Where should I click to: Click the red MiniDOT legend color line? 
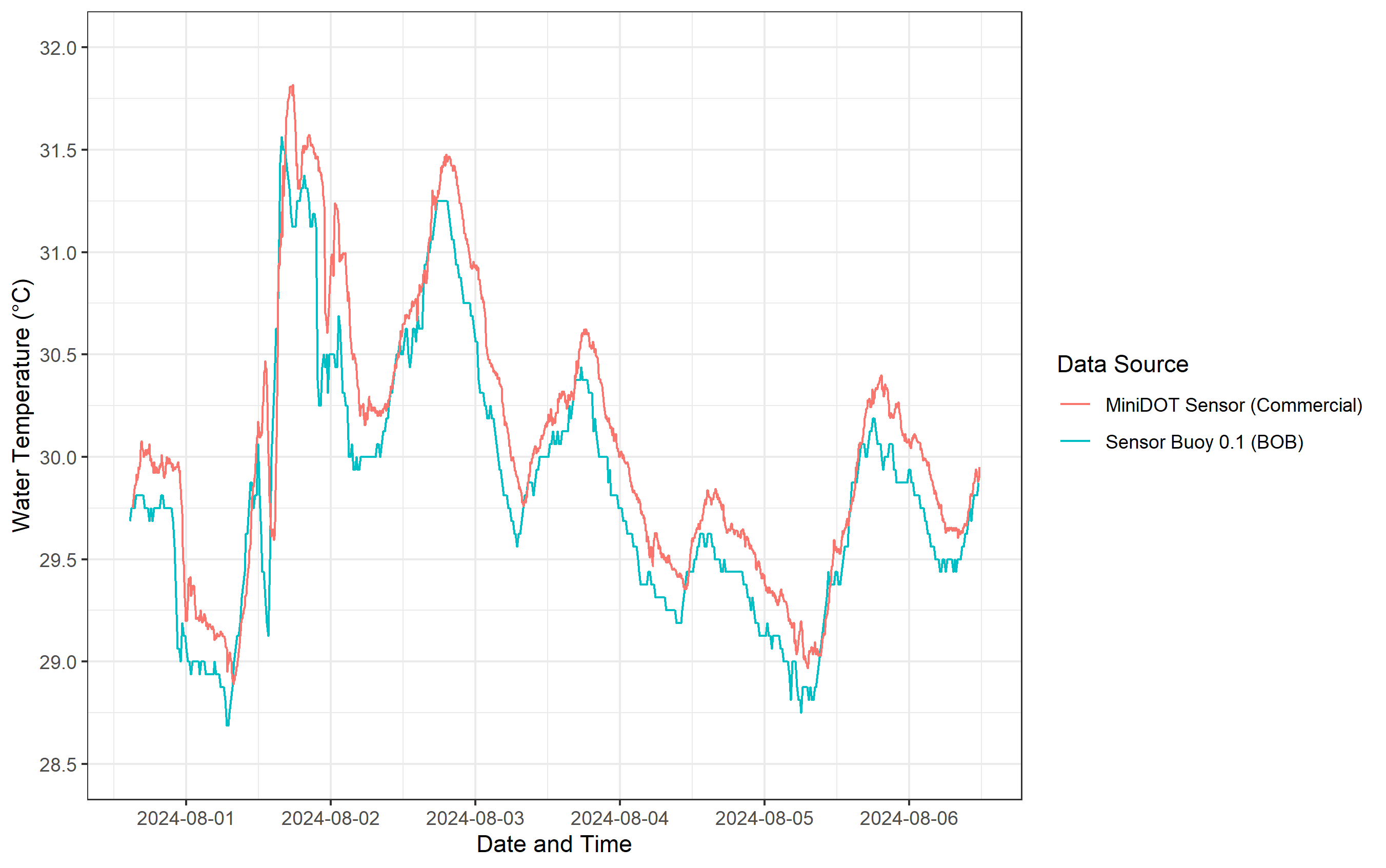[1075, 405]
